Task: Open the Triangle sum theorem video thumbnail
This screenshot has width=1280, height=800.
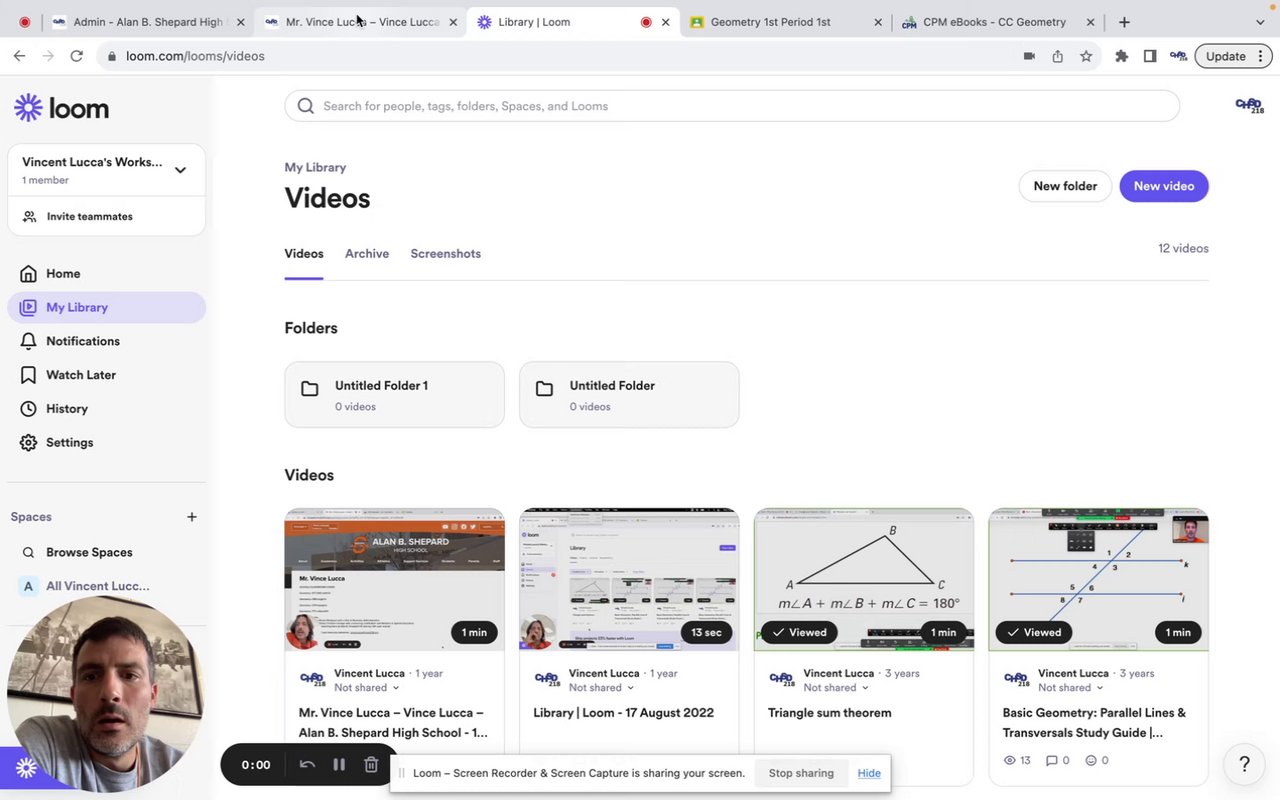Action: coord(863,579)
